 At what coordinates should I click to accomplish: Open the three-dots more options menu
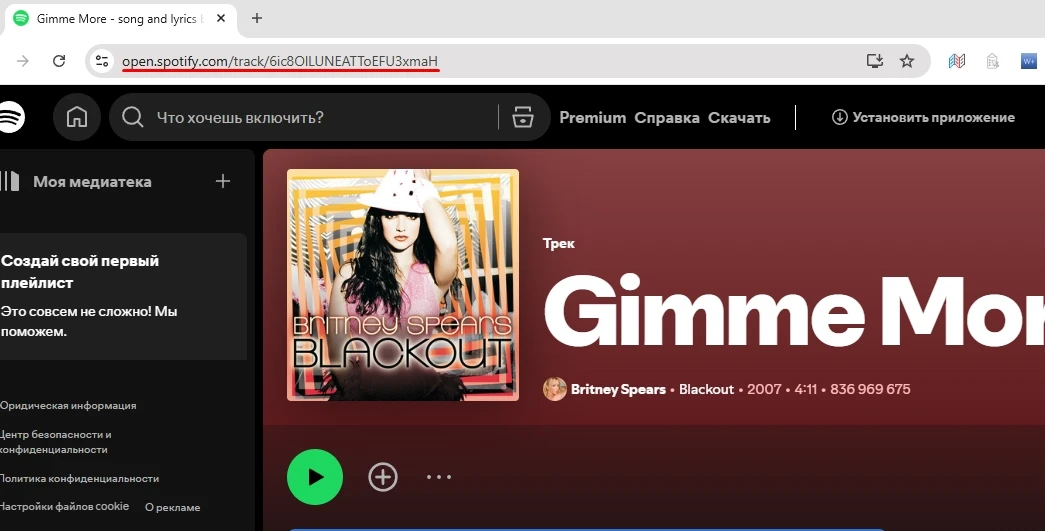pyautogui.click(x=439, y=477)
